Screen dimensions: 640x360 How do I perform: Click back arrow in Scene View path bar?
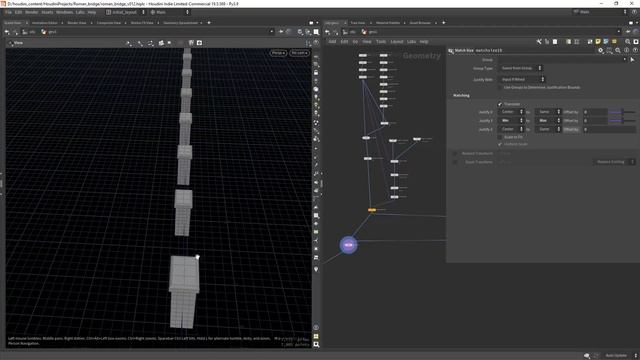coord(7,32)
